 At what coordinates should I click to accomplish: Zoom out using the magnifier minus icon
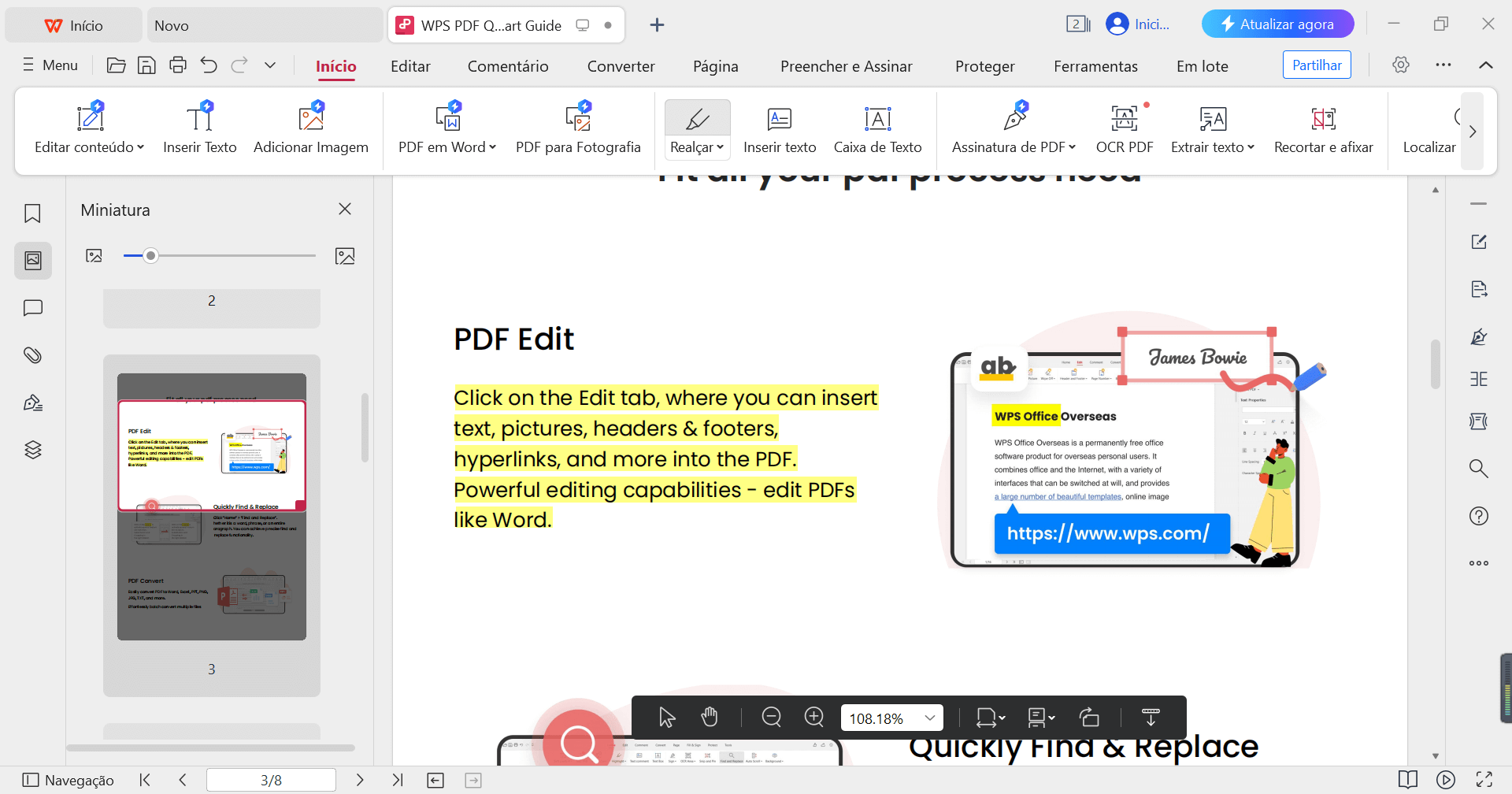coord(771,717)
